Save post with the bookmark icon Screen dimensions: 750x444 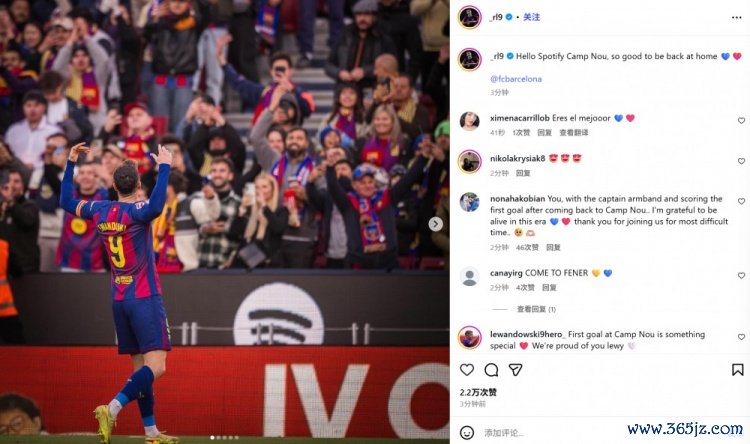point(737,369)
